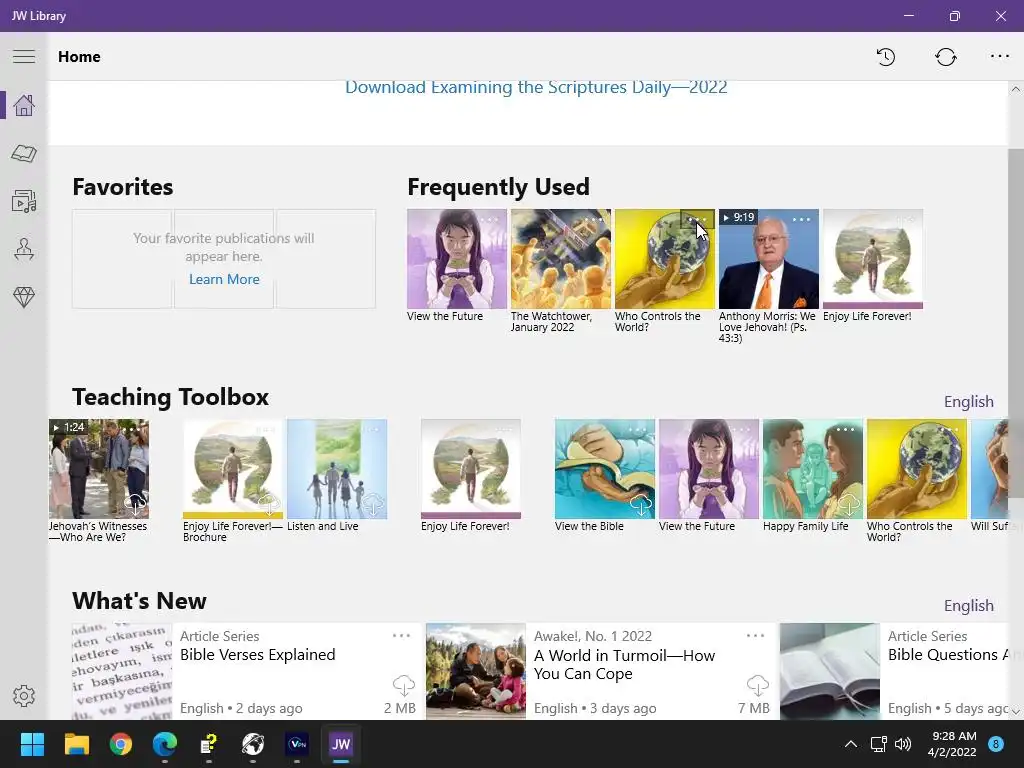Open The Watchtower, January 2022
The image size is (1024, 768).
(x=560, y=259)
